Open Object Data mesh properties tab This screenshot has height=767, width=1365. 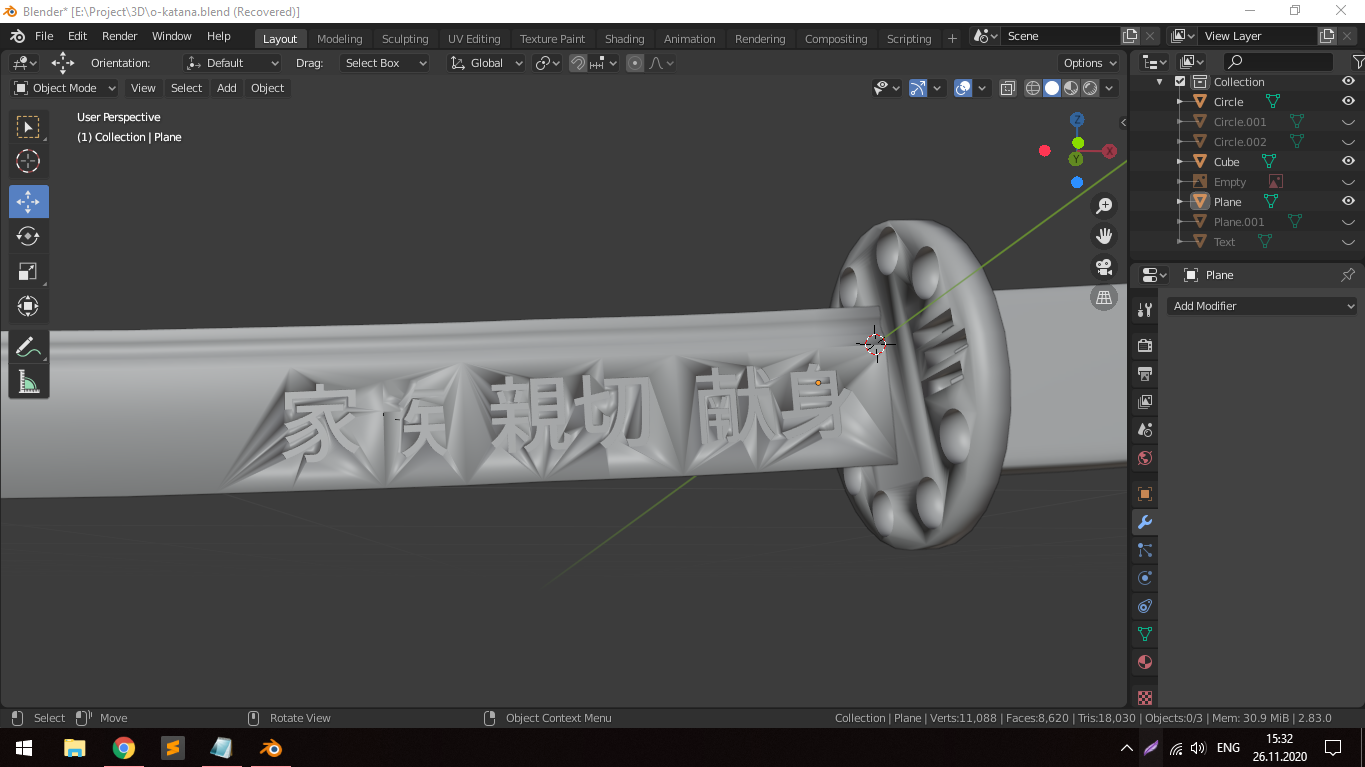point(1145,634)
